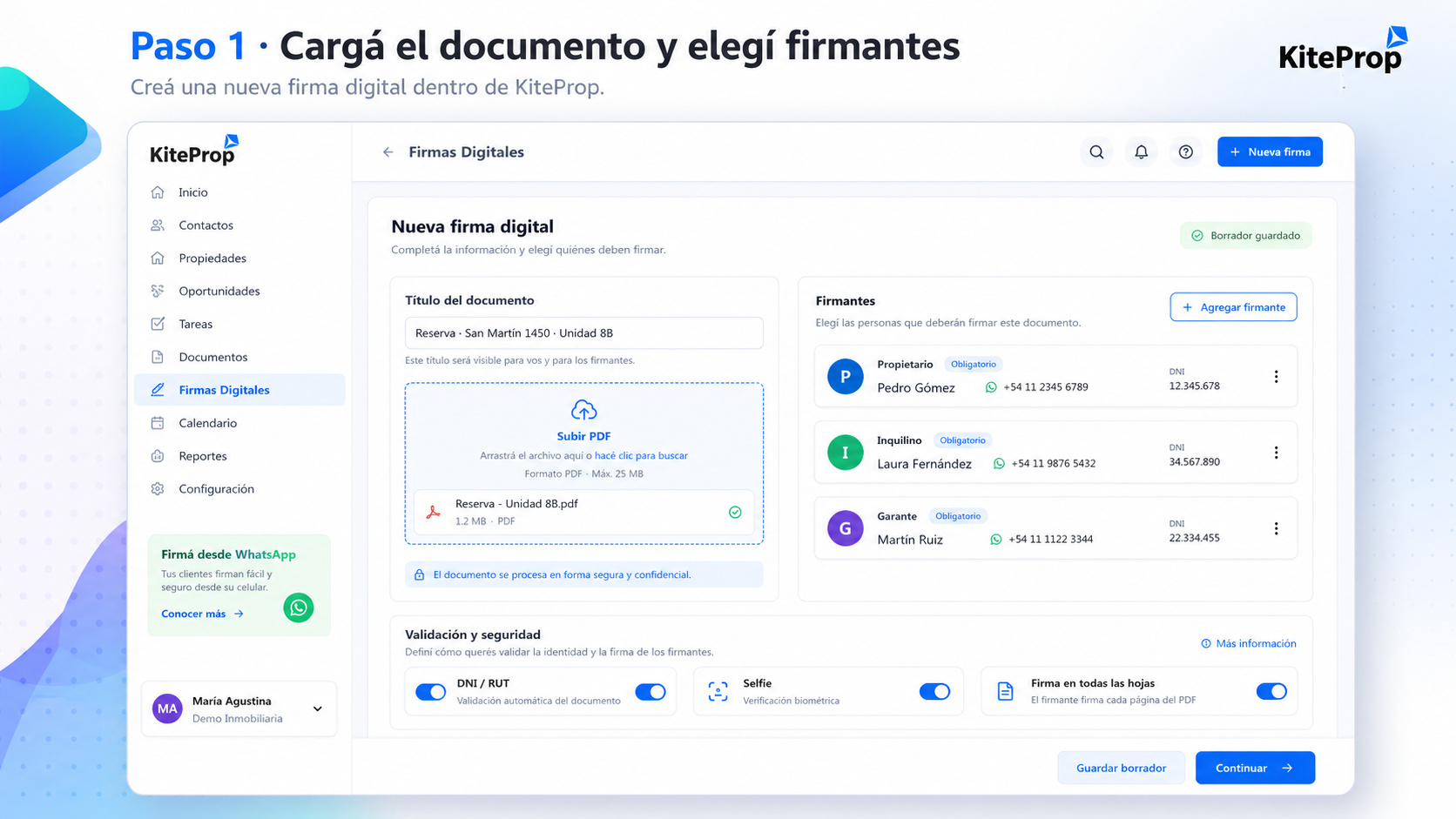Screen dimensions: 1456x819
Task: Click DNI number 22.334.455
Action: tap(1194, 538)
